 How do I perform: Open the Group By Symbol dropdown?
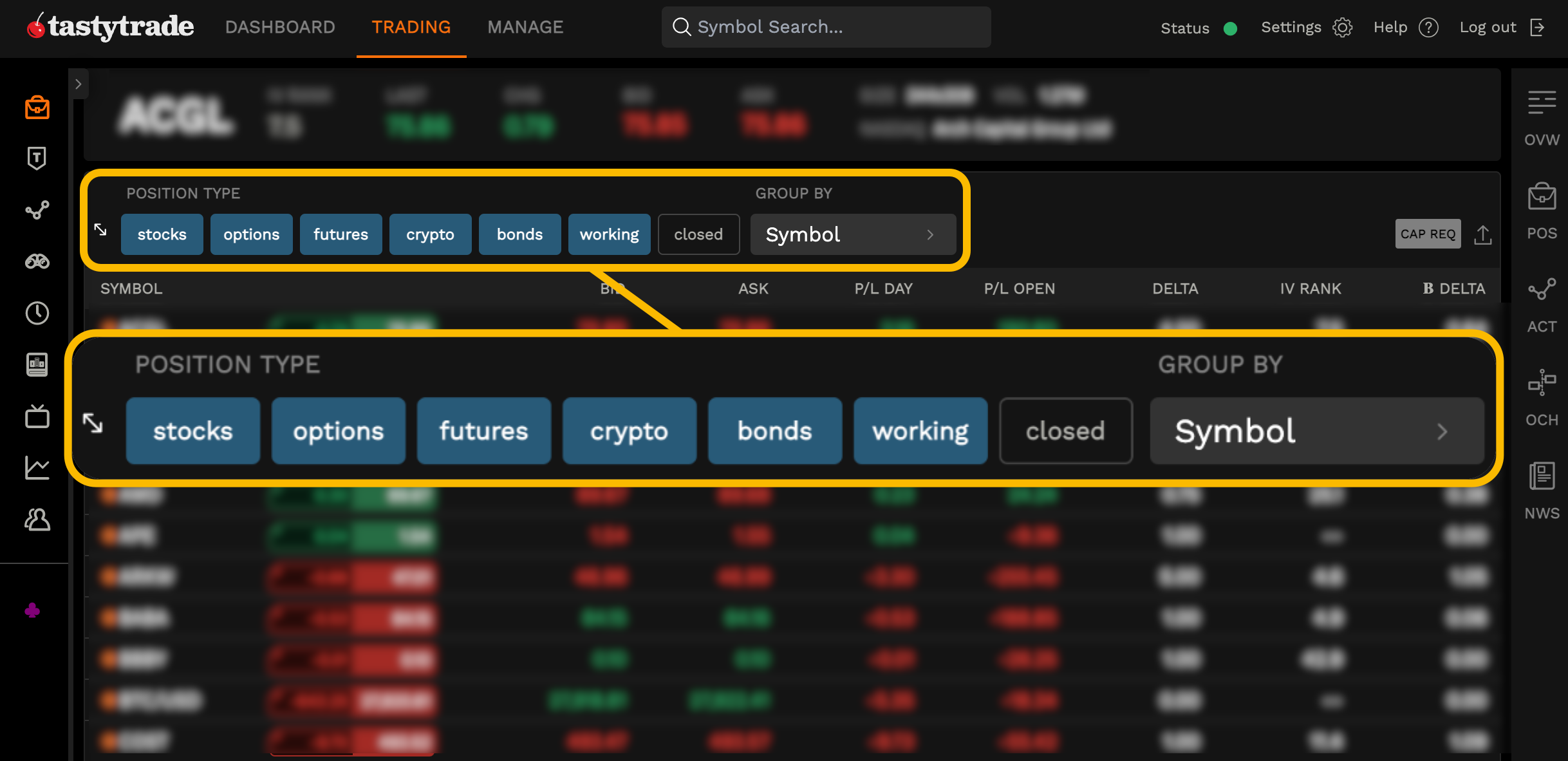pos(853,234)
